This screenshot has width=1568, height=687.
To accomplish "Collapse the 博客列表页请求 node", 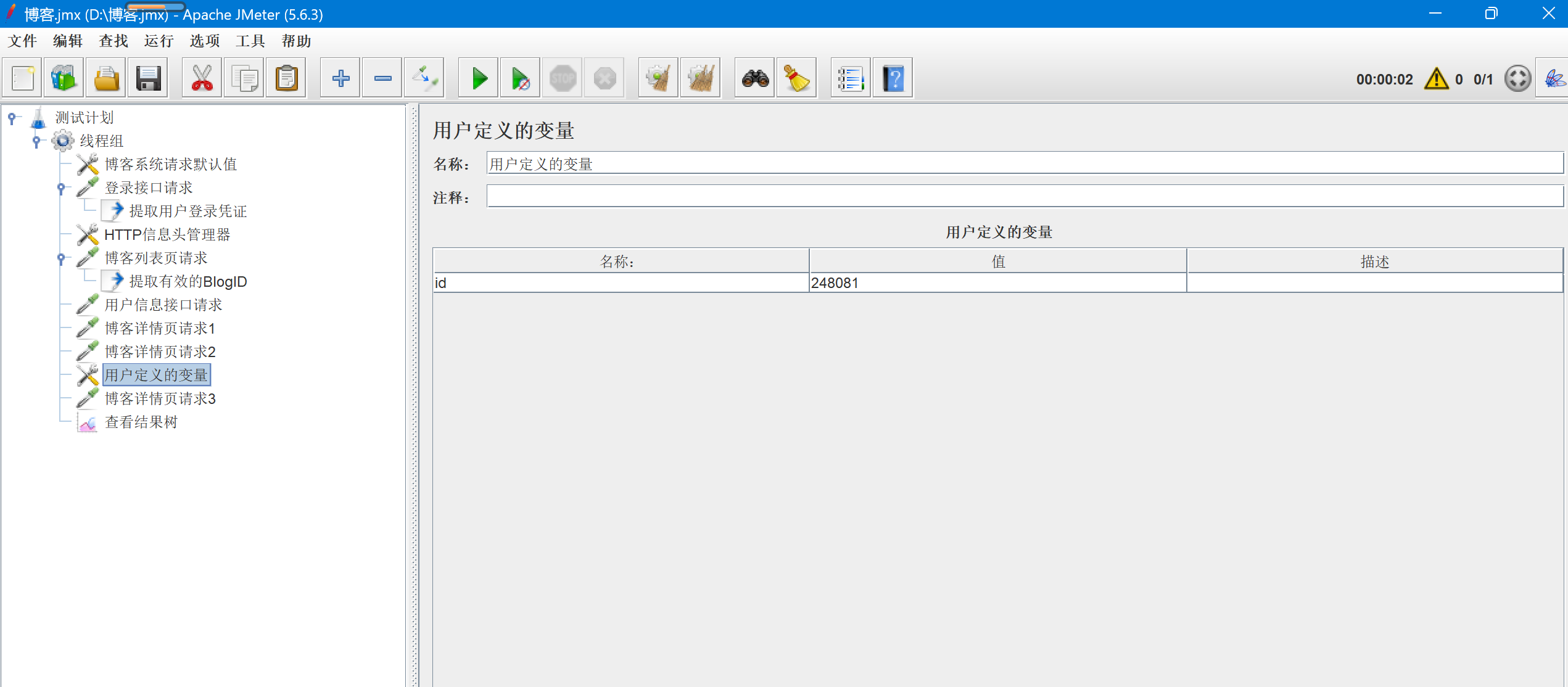I will pos(61,258).
